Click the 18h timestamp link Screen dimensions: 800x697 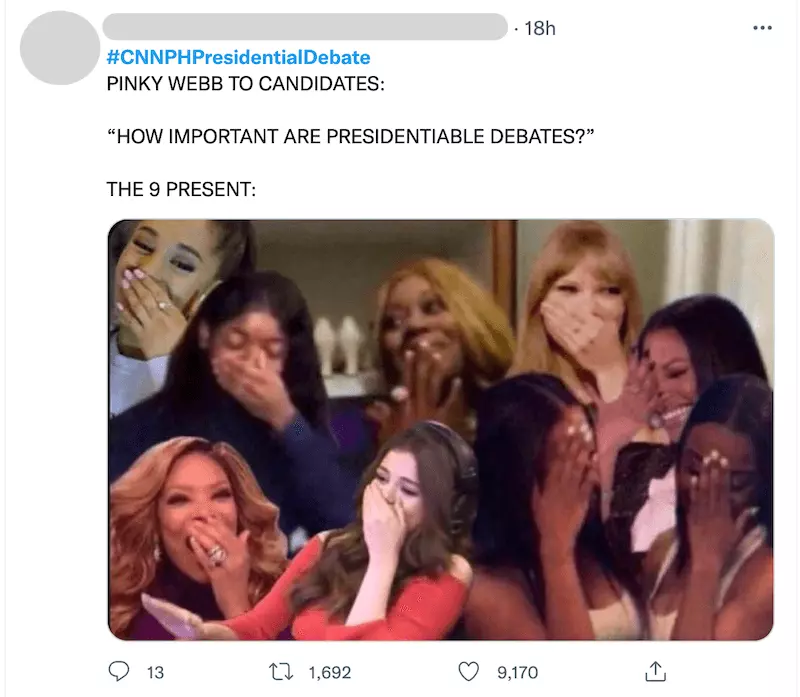click(540, 29)
